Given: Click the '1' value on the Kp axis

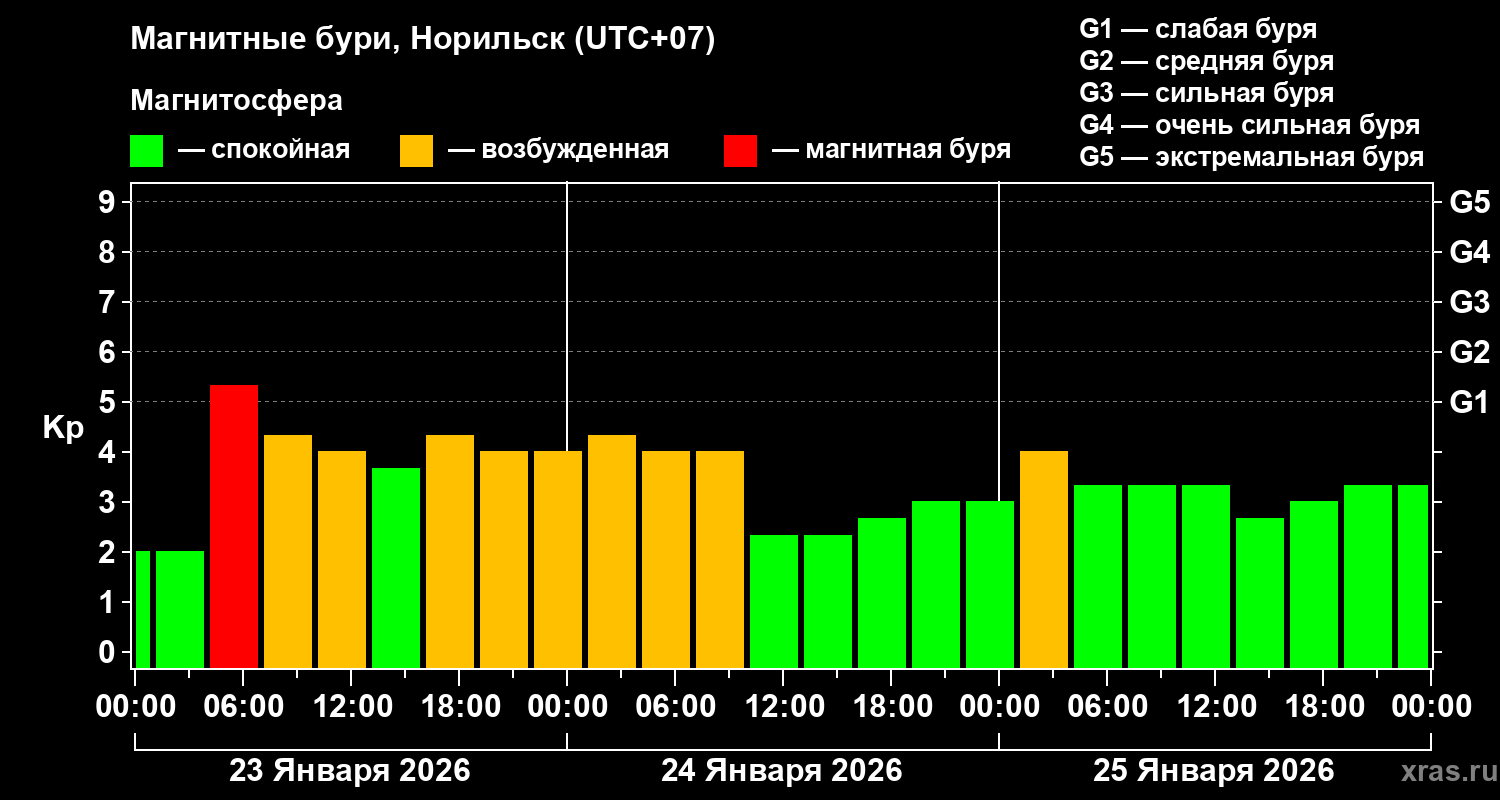Looking at the screenshot, I should coord(109,603).
